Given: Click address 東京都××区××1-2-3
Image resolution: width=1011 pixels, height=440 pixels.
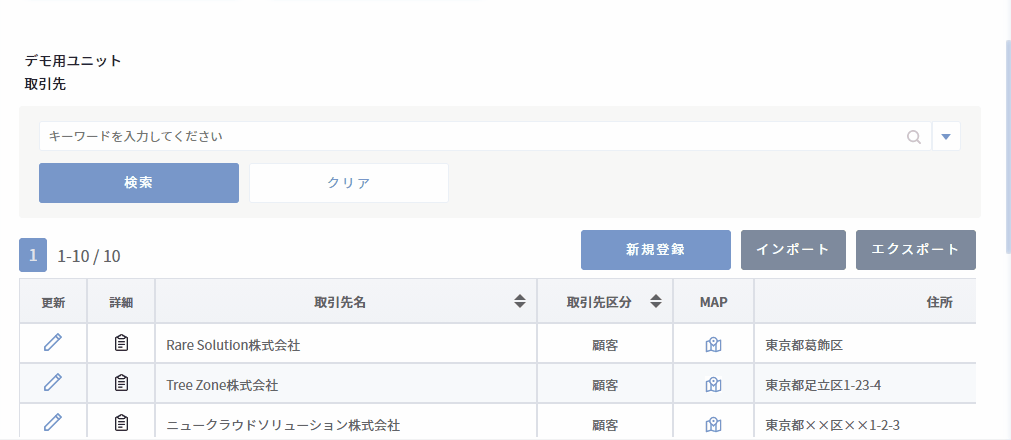Looking at the screenshot, I should click(832, 425).
